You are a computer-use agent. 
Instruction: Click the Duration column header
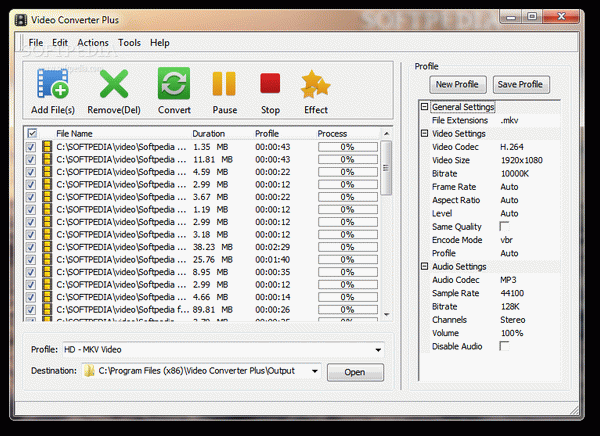coord(208,133)
